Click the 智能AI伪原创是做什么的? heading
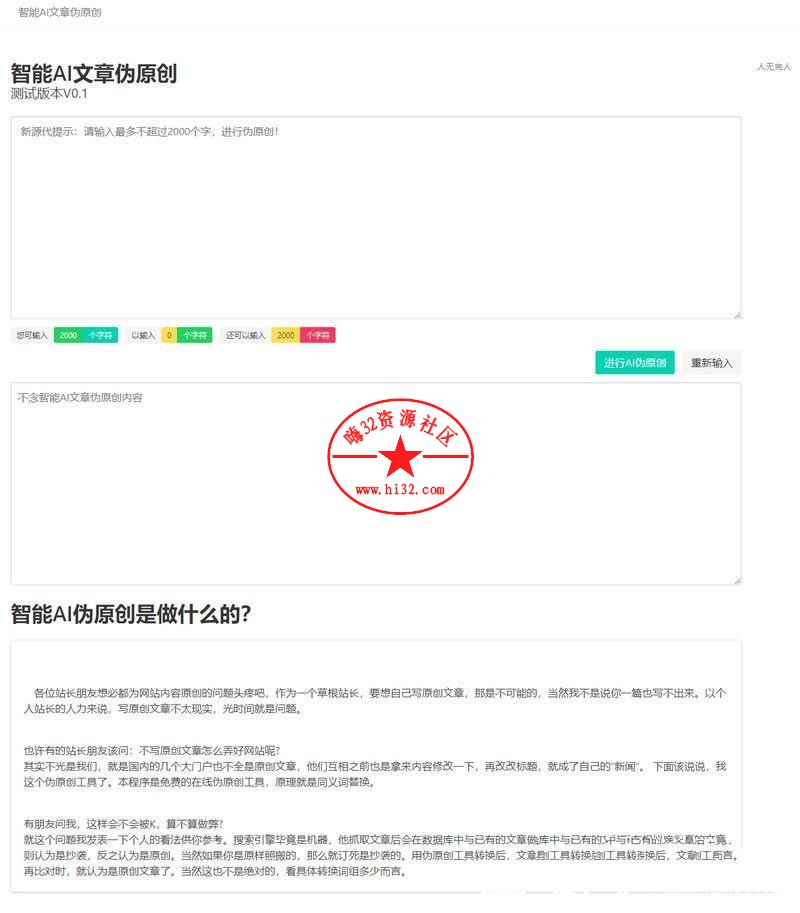The height and width of the screenshot is (913, 800). click(x=130, y=615)
